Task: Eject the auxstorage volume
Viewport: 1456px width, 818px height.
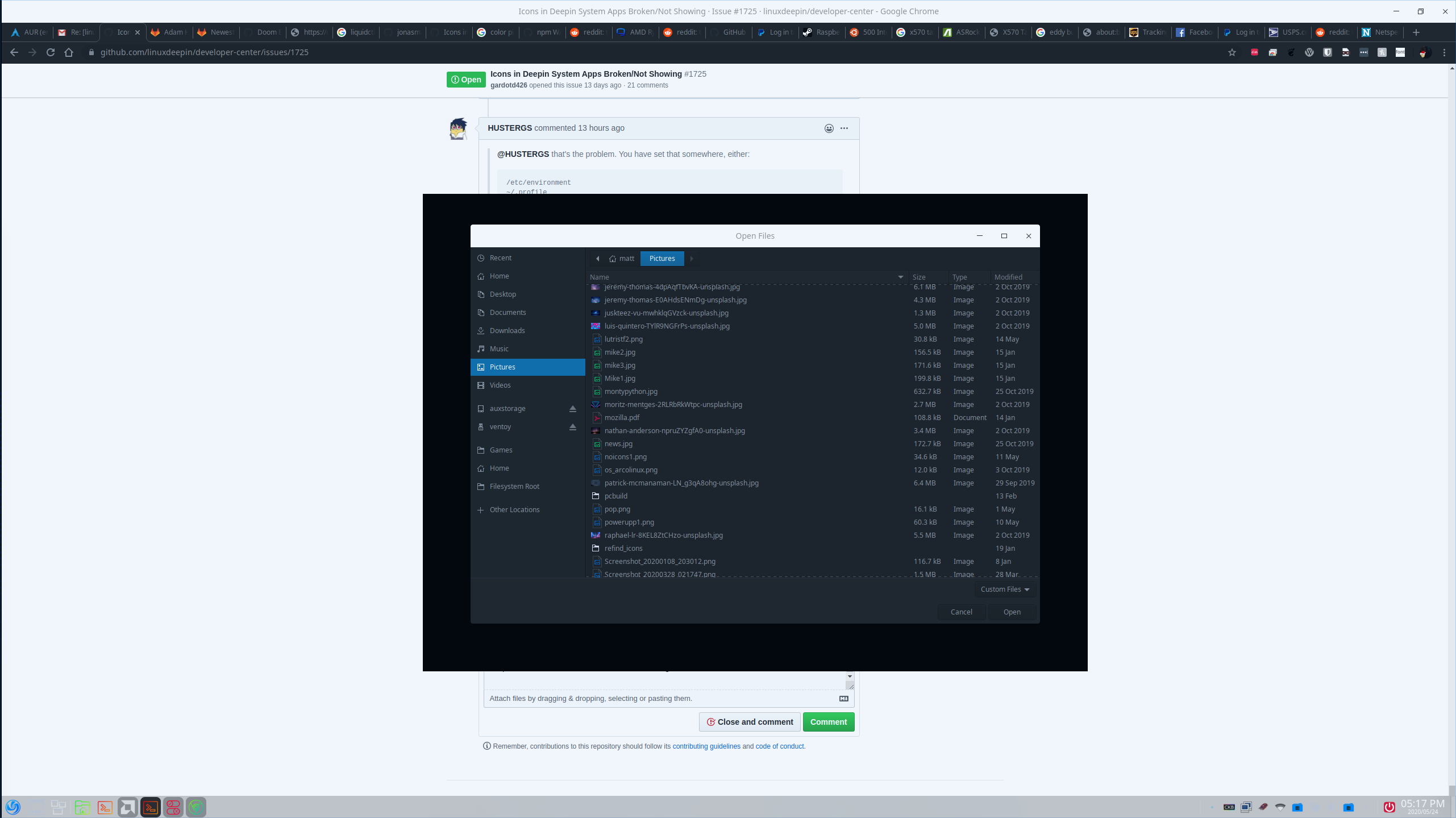Action: click(572, 408)
